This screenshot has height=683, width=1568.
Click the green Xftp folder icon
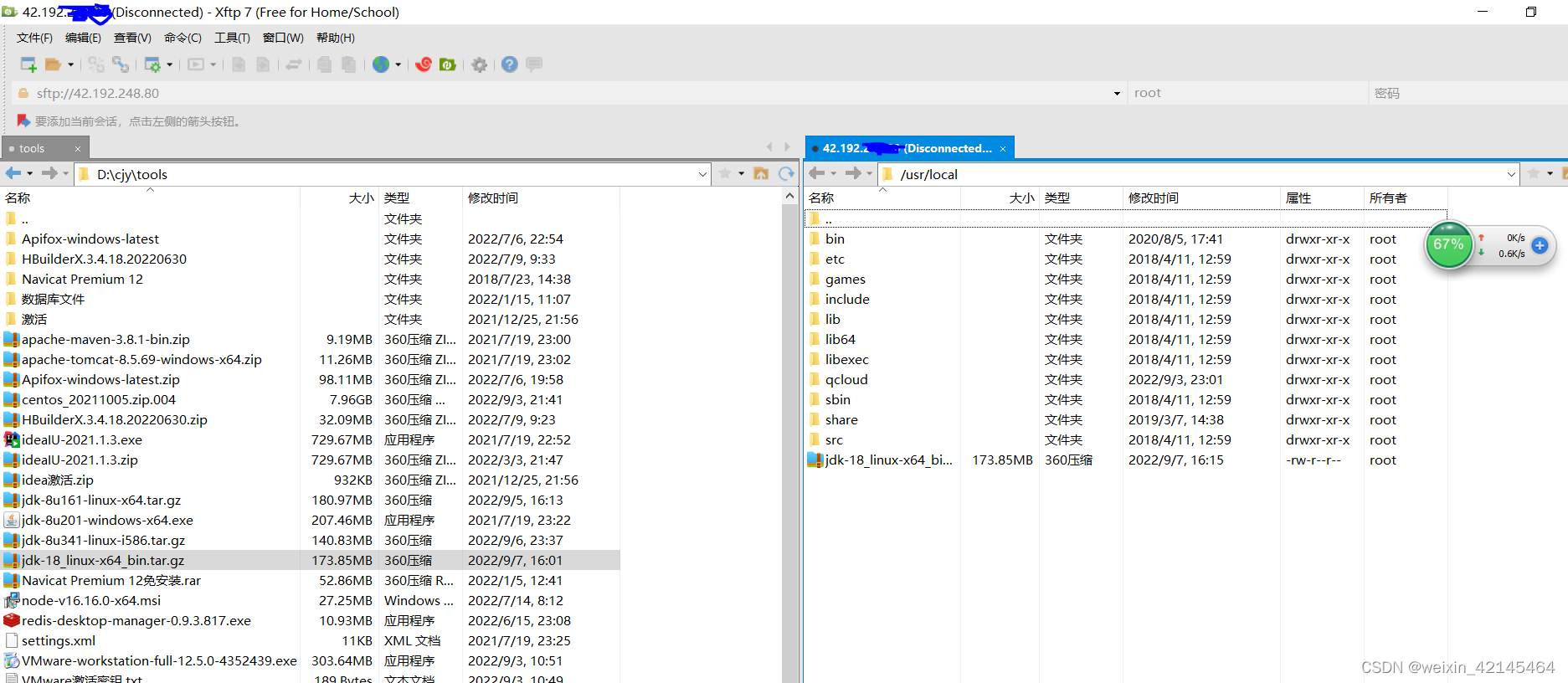coord(448,64)
